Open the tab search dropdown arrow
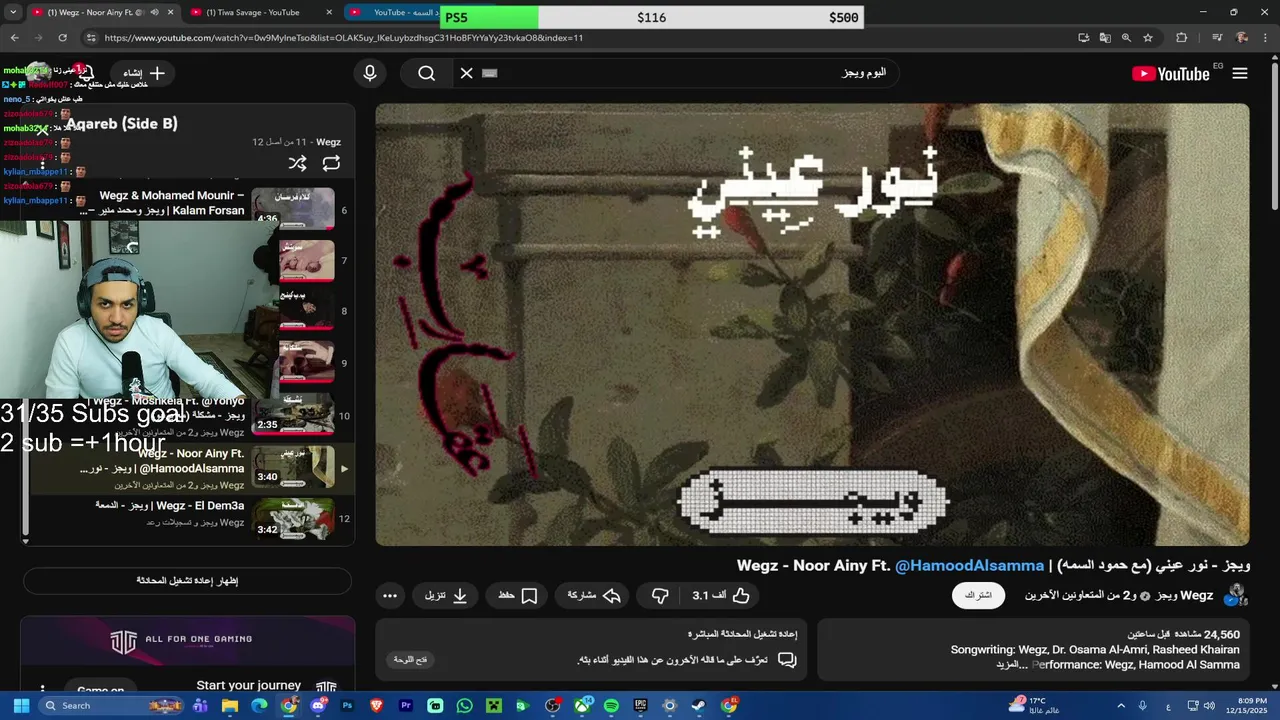1280x720 pixels. [13, 13]
